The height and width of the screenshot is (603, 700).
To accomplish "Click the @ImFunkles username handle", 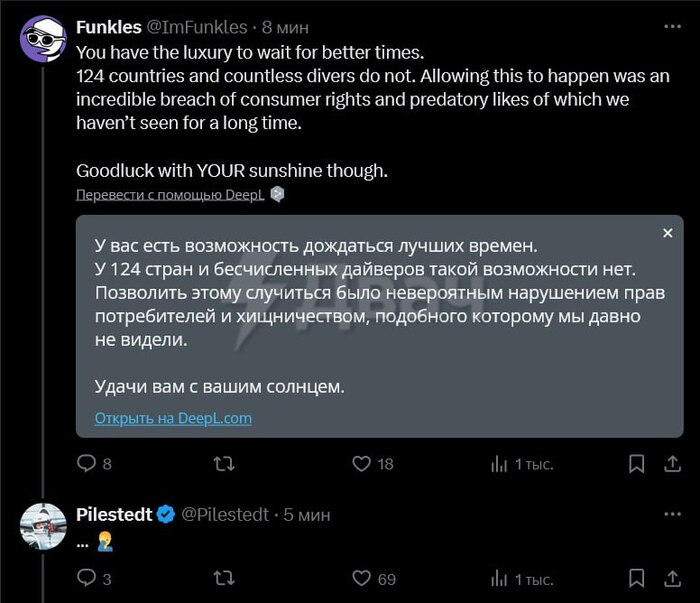I will point(197,28).
